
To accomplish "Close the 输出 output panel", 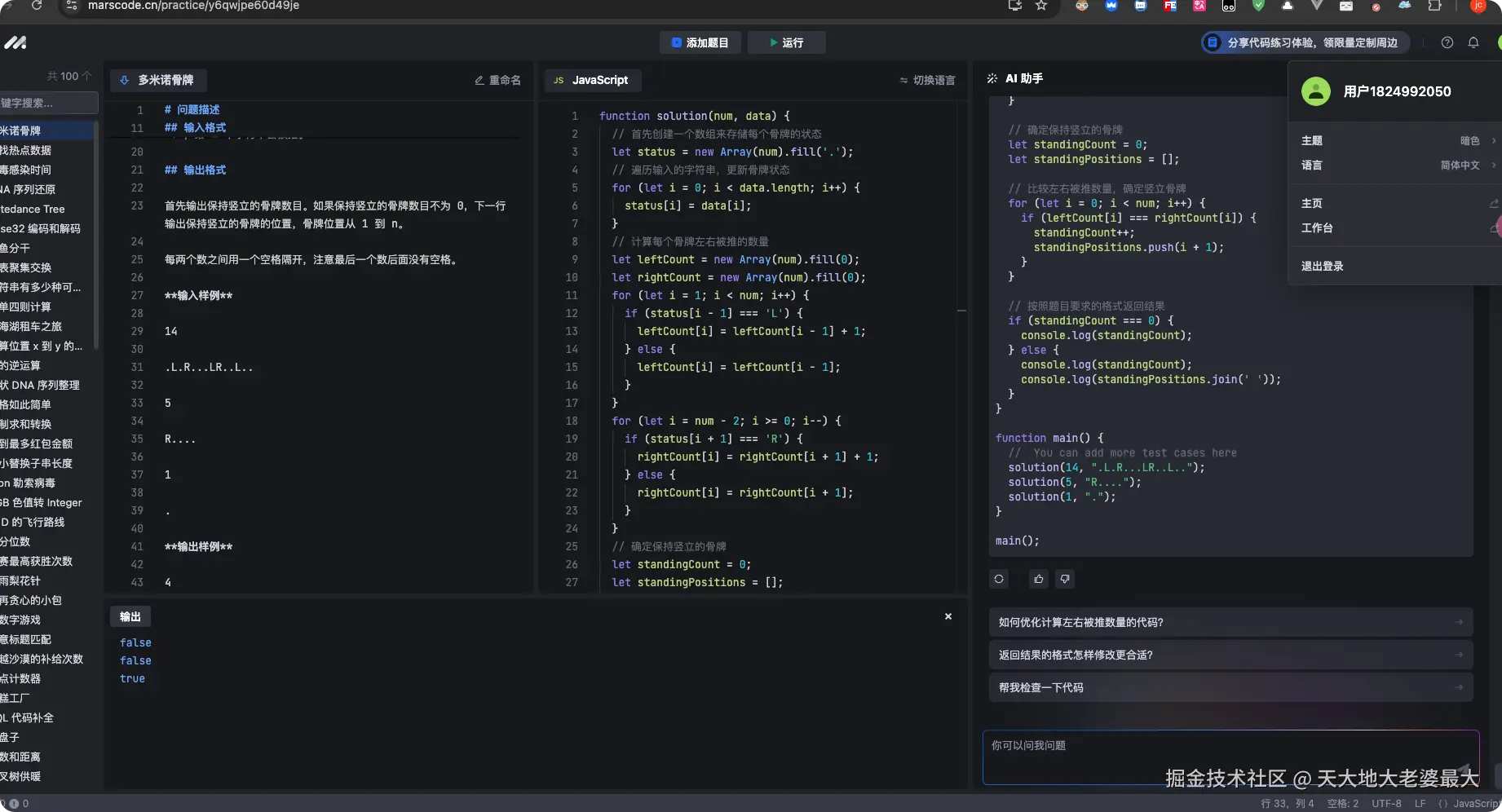I will click(x=948, y=616).
